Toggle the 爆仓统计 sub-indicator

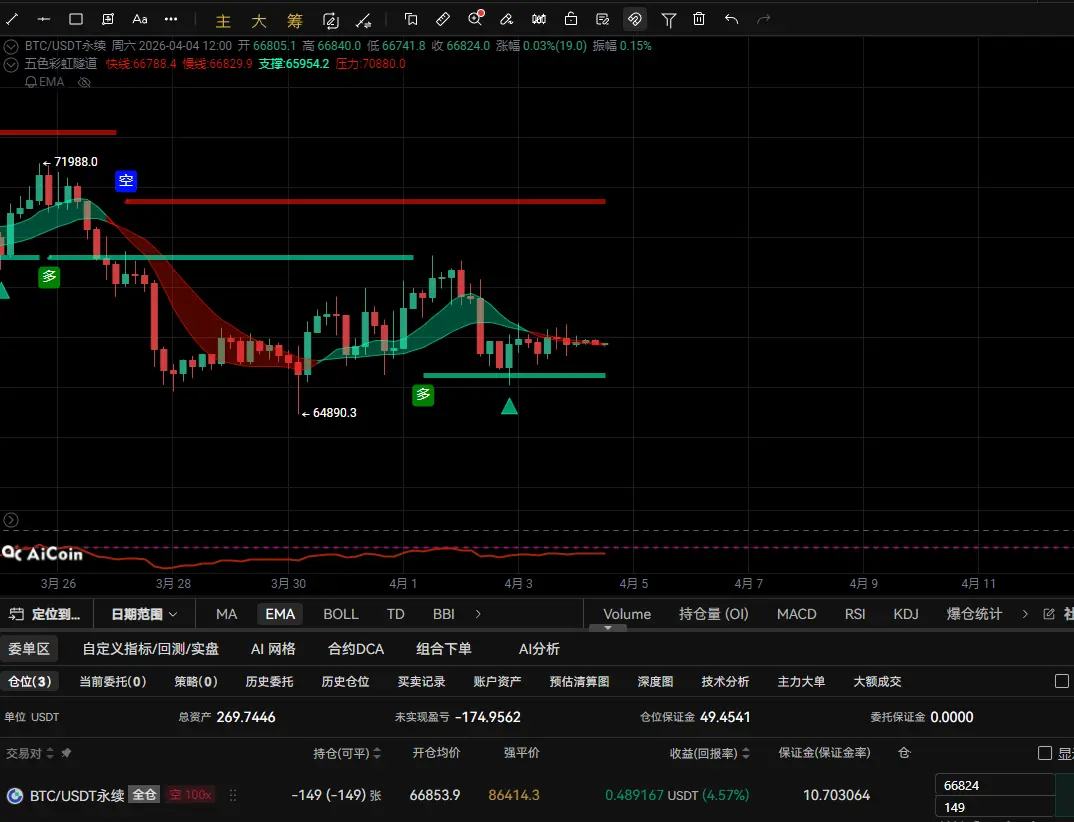974,614
